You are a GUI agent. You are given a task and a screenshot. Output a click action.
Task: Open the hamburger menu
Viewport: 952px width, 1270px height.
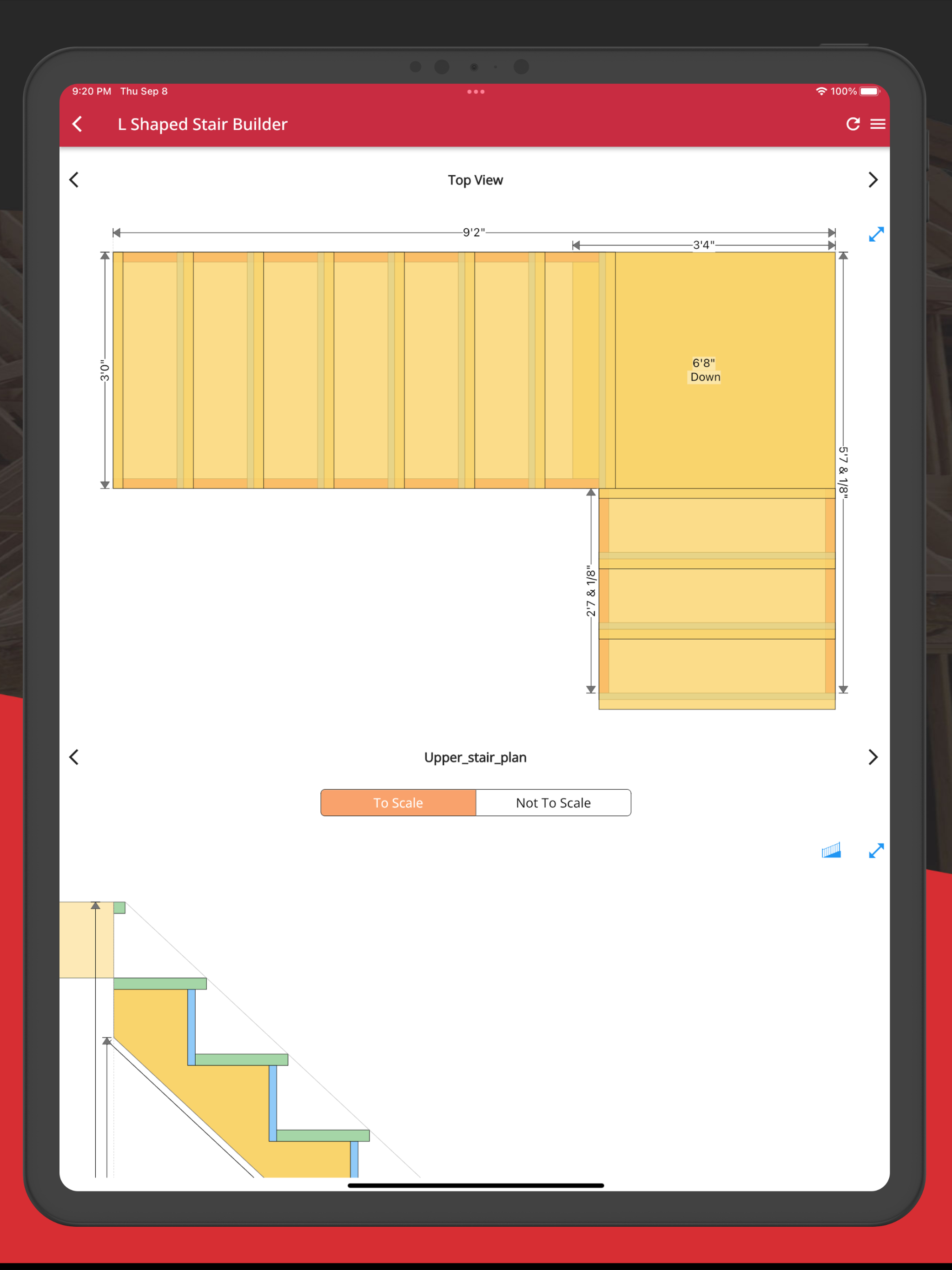point(877,124)
